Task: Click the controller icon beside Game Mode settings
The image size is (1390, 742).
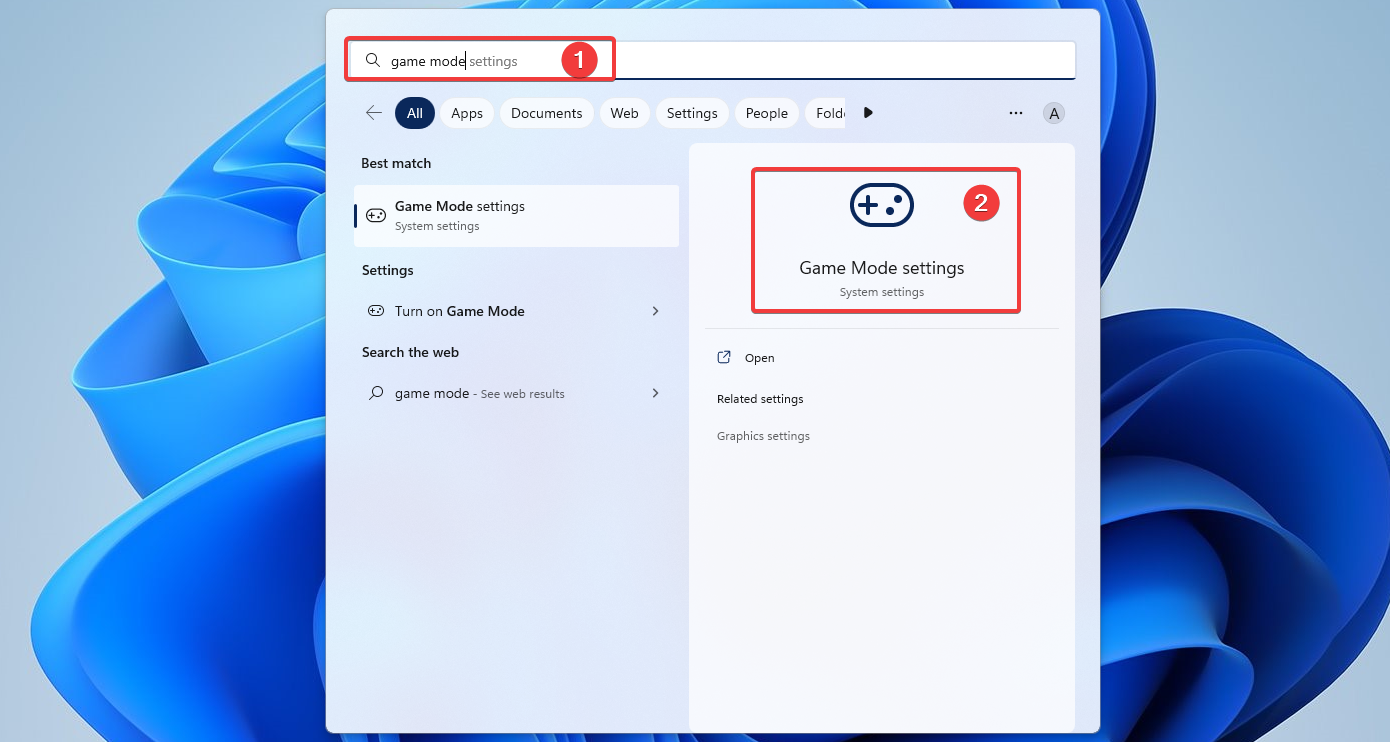Action: [376, 215]
